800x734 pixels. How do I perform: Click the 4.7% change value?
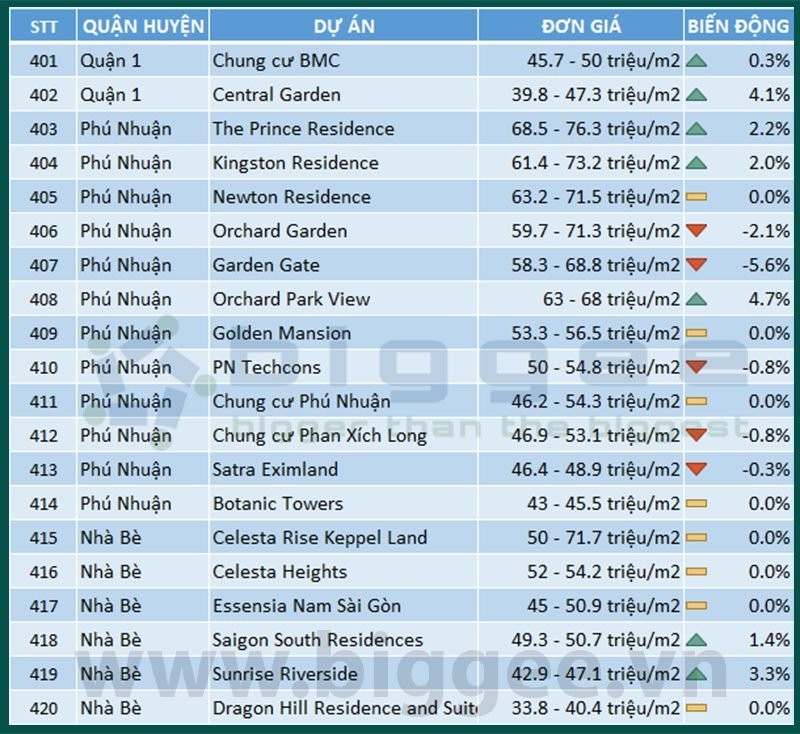[x=769, y=299]
